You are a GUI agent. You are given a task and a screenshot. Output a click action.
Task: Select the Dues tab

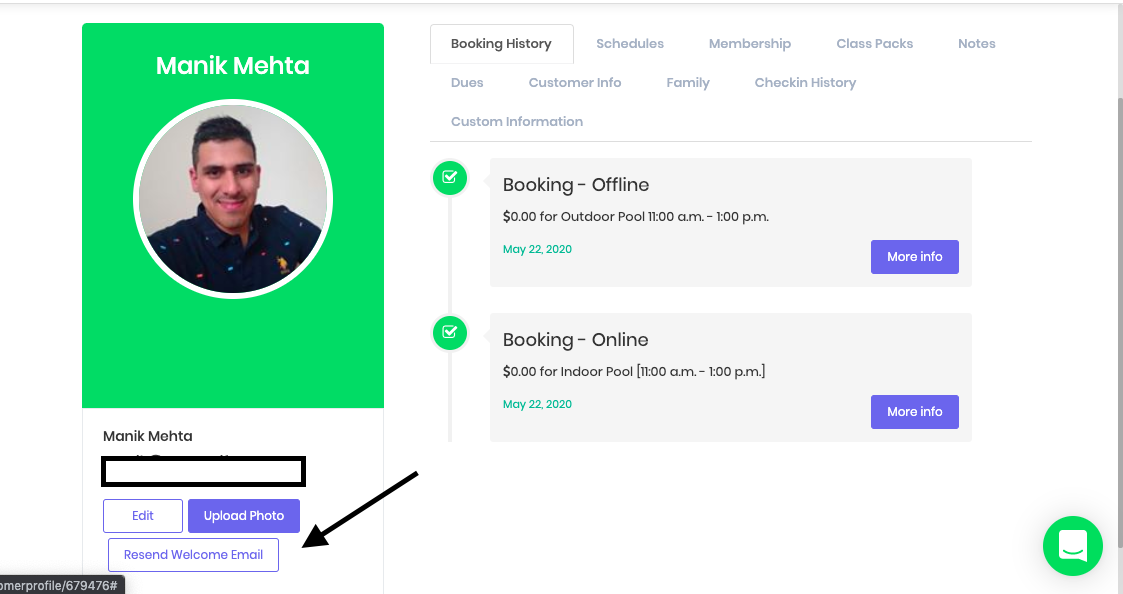coord(467,83)
